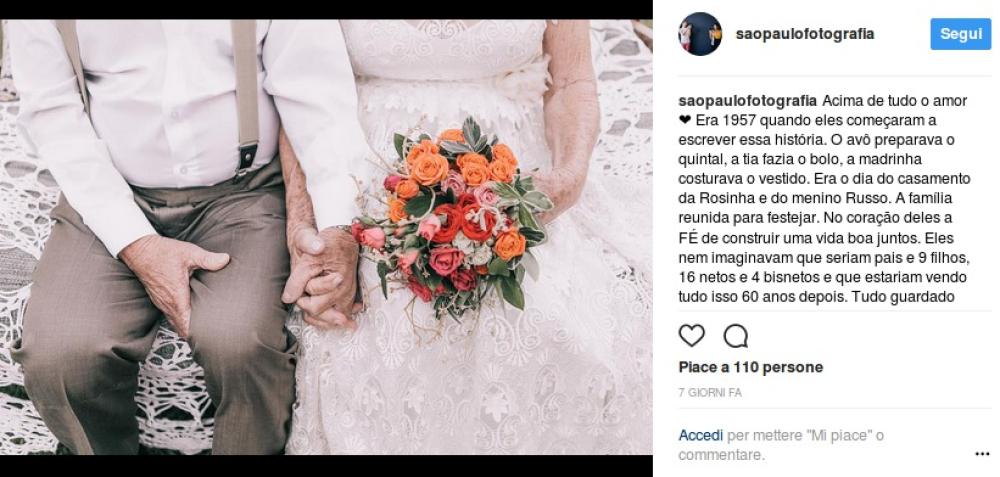Like the post with the heart icon

(x=691, y=335)
